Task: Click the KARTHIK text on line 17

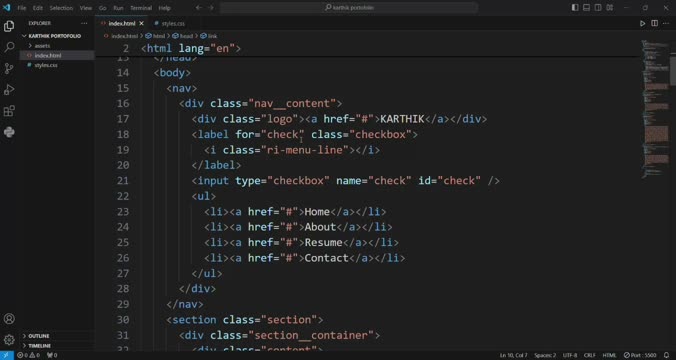Action: pyautogui.click(x=402, y=119)
